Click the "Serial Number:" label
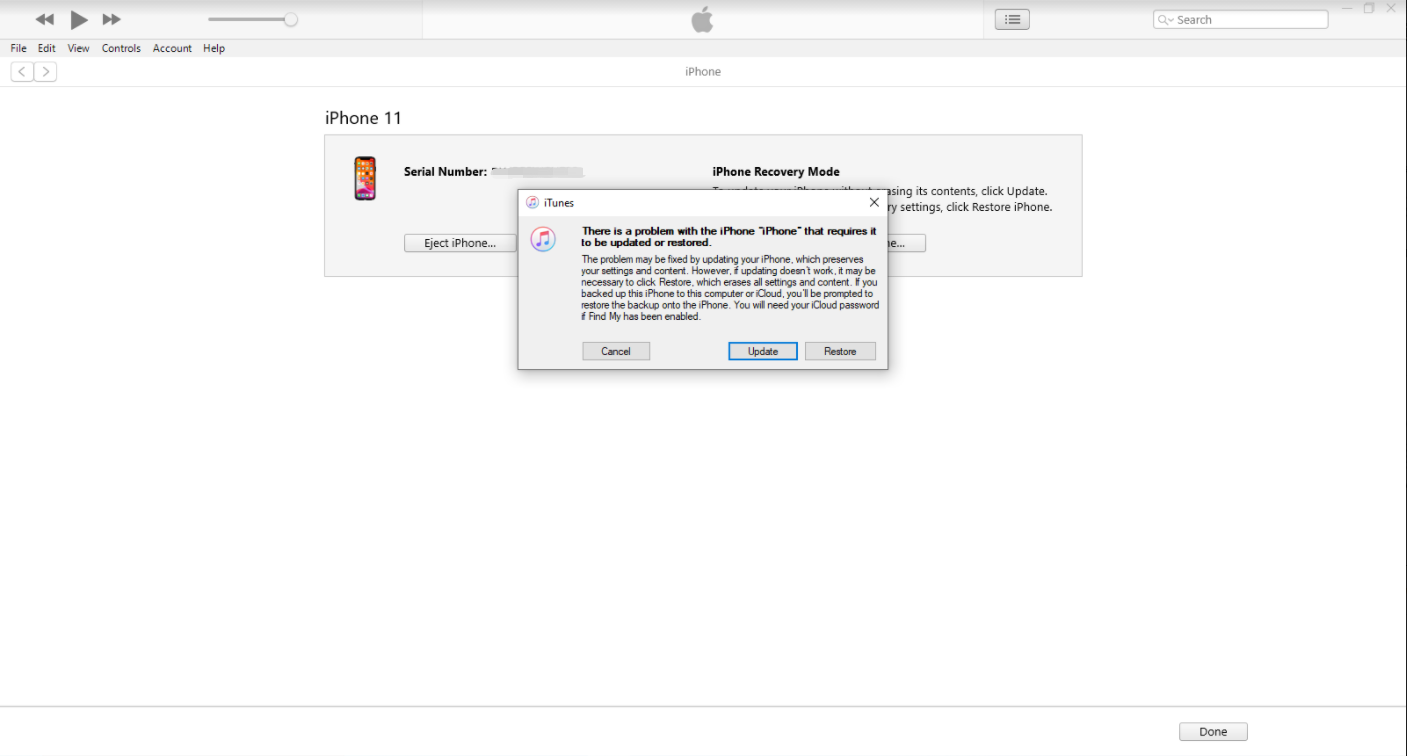The height and width of the screenshot is (756, 1407). [445, 172]
